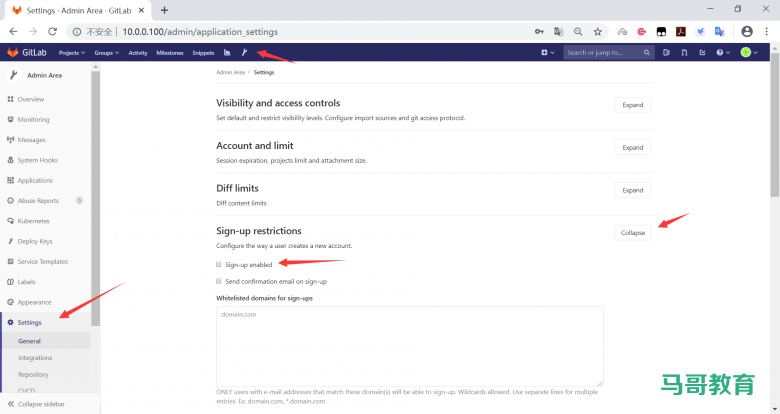The width and height of the screenshot is (780, 414).
Task: Click the browser back arrow
Action: (13, 31)
